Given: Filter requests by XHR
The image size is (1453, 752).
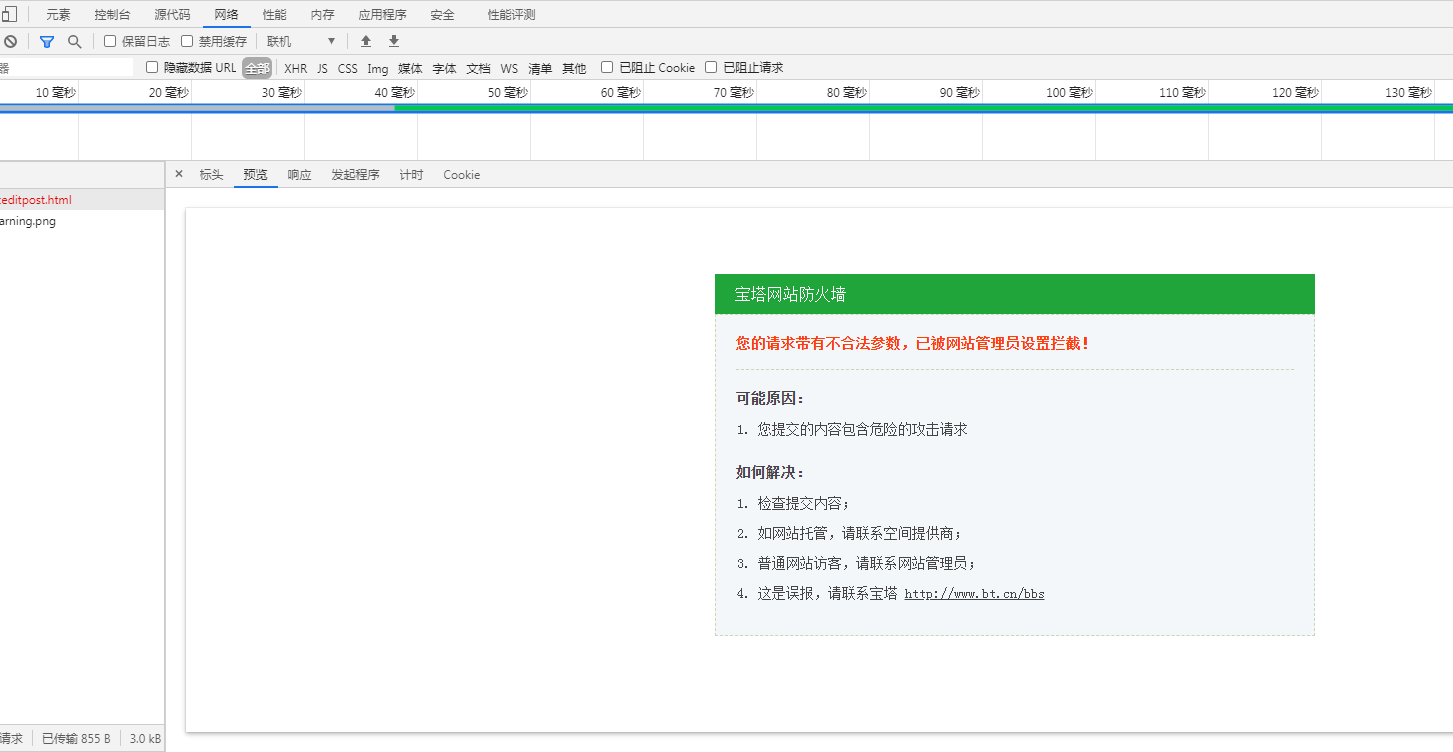Looking at the screenshot, I should coord(296,68).
